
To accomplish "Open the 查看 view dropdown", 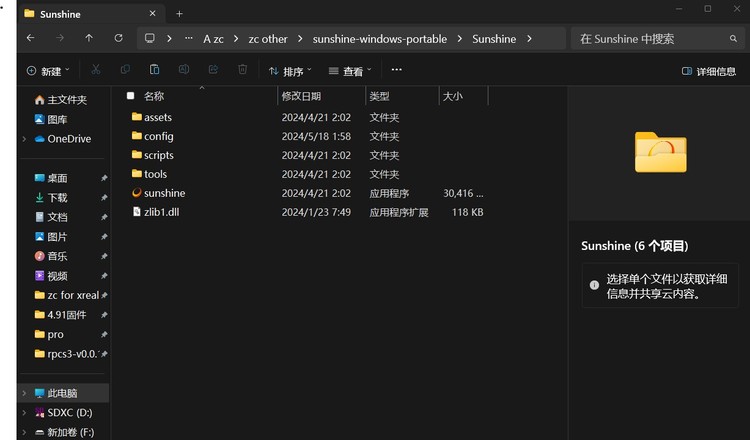I will [350, 71].
